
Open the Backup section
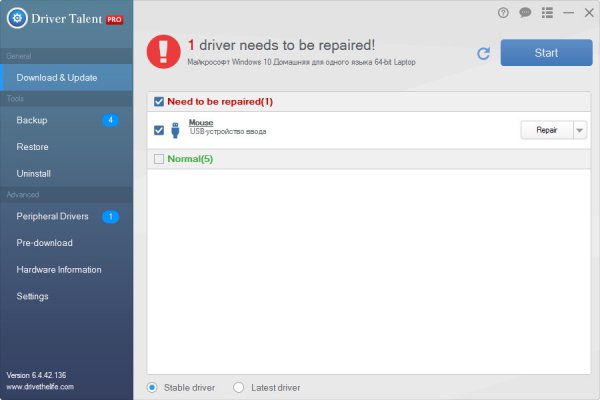point(67,120)
